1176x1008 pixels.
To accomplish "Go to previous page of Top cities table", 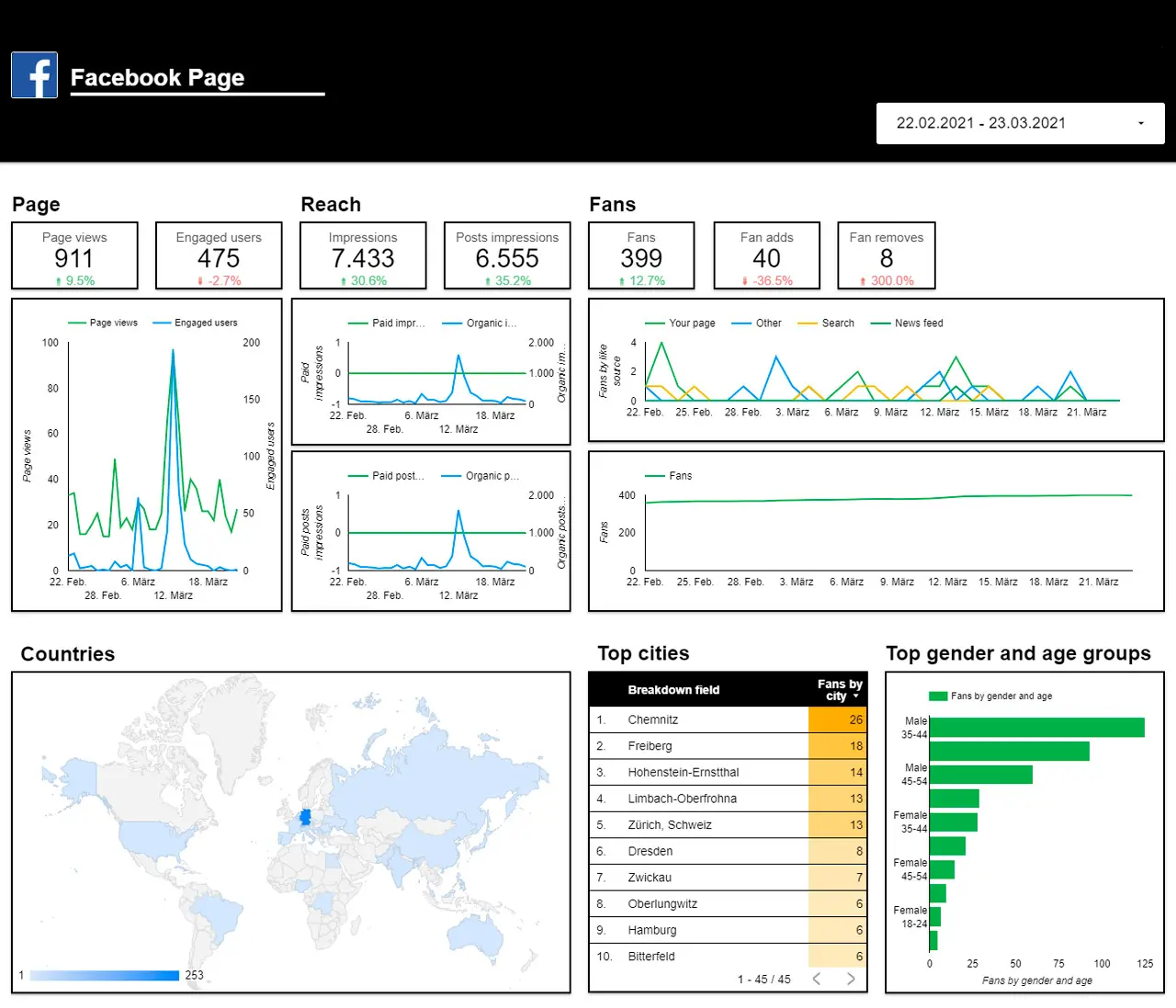I will click(x=817, y=979).
